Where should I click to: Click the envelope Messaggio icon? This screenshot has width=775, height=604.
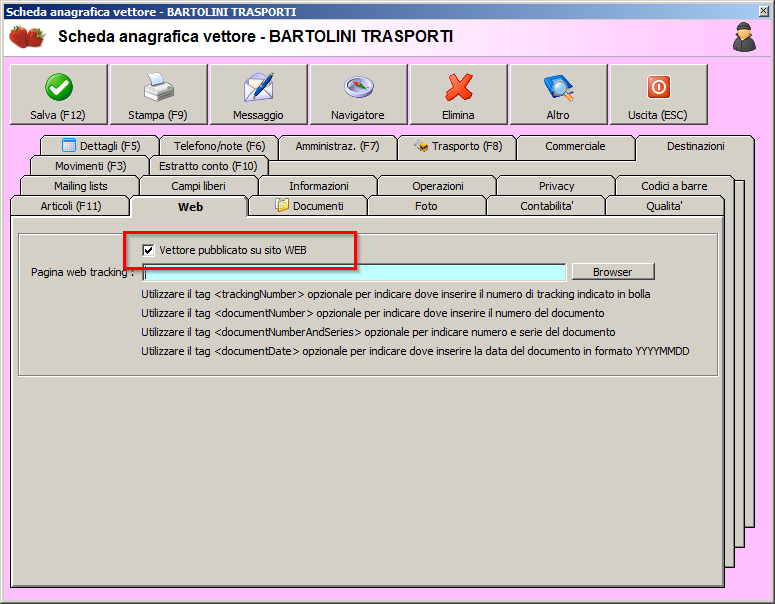(258, 87)
